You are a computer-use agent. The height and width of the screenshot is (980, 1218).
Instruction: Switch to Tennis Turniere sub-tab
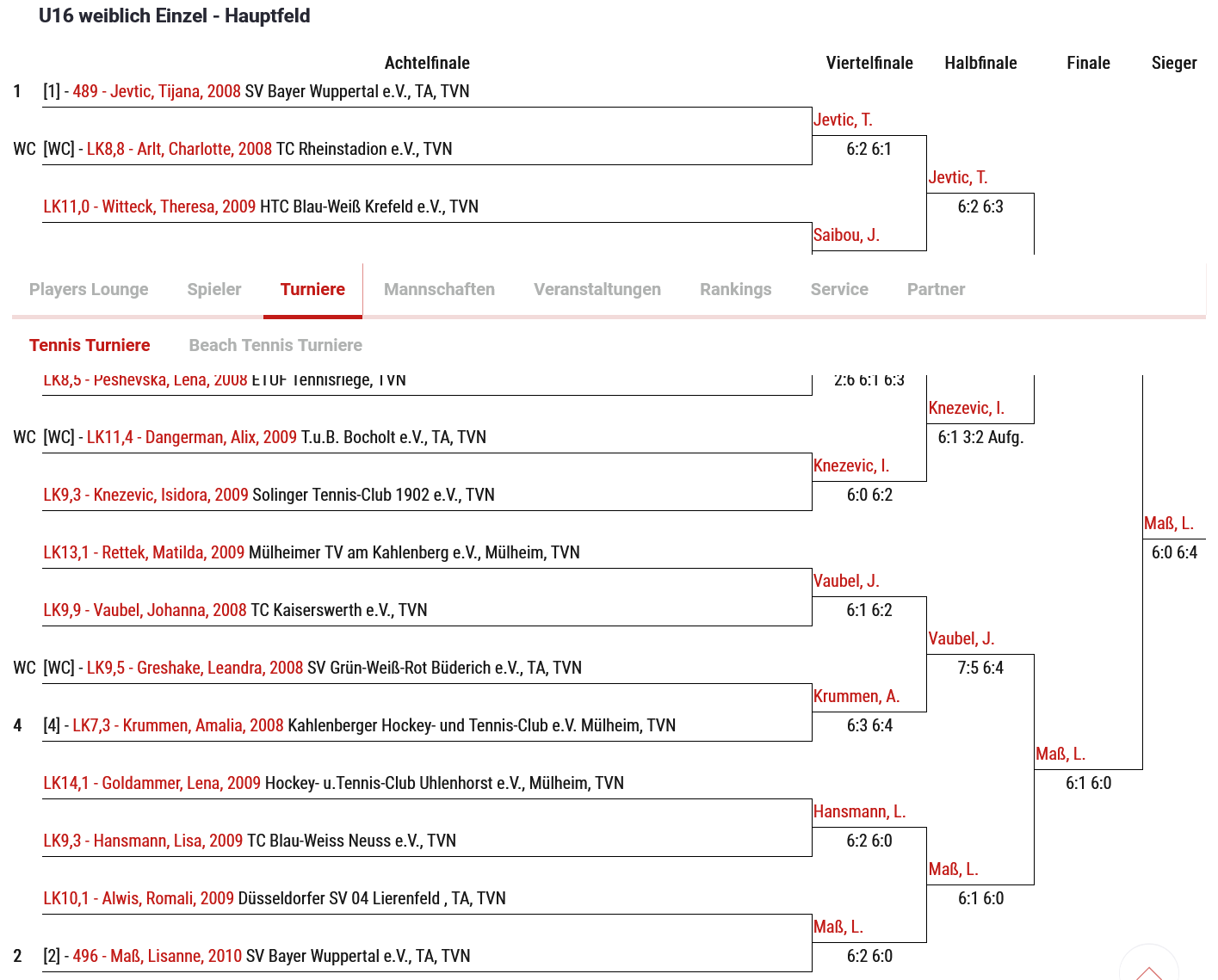tap(90, 346)
